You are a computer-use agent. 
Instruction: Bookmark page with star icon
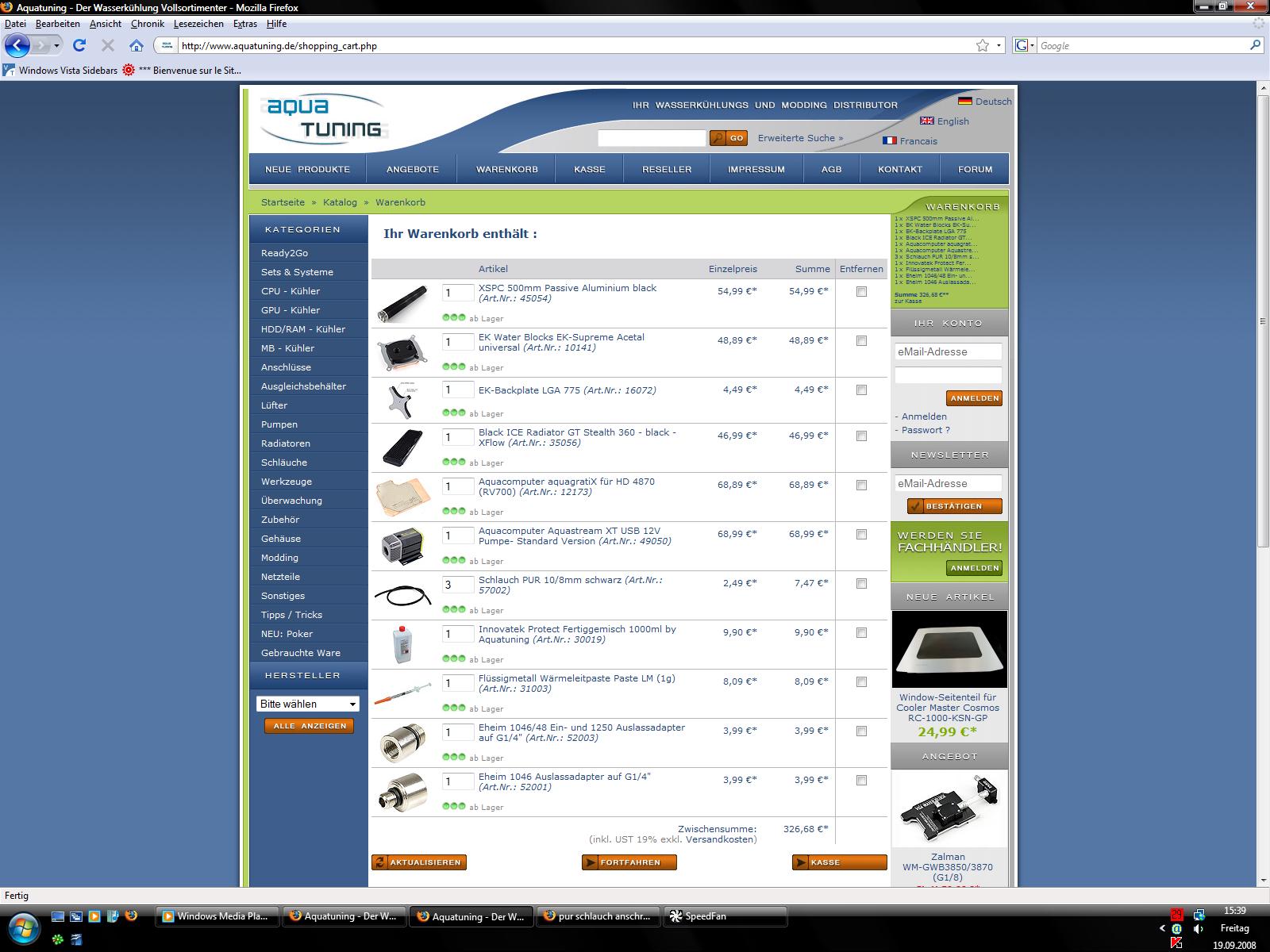click(x=983, y=45)
